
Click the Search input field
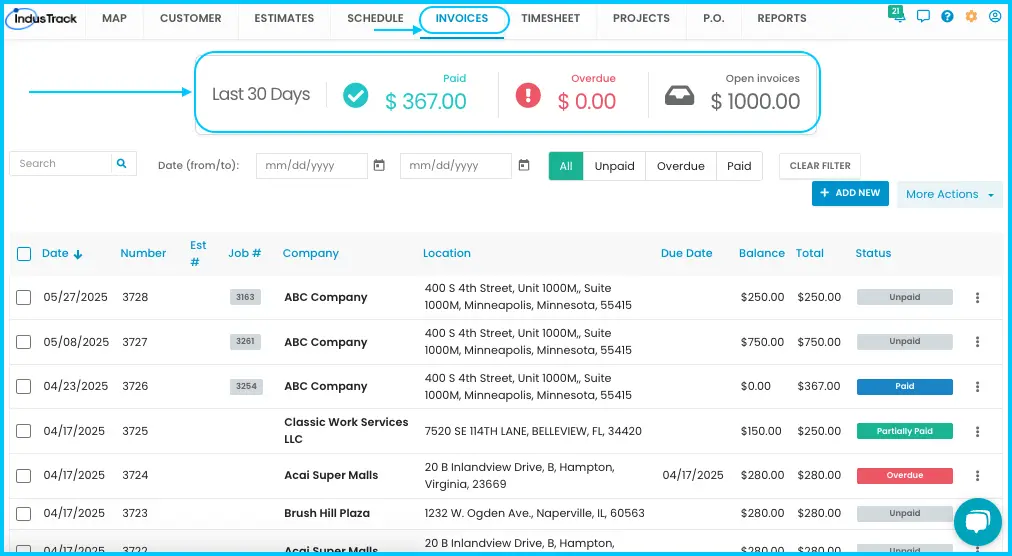coord(61,163)
